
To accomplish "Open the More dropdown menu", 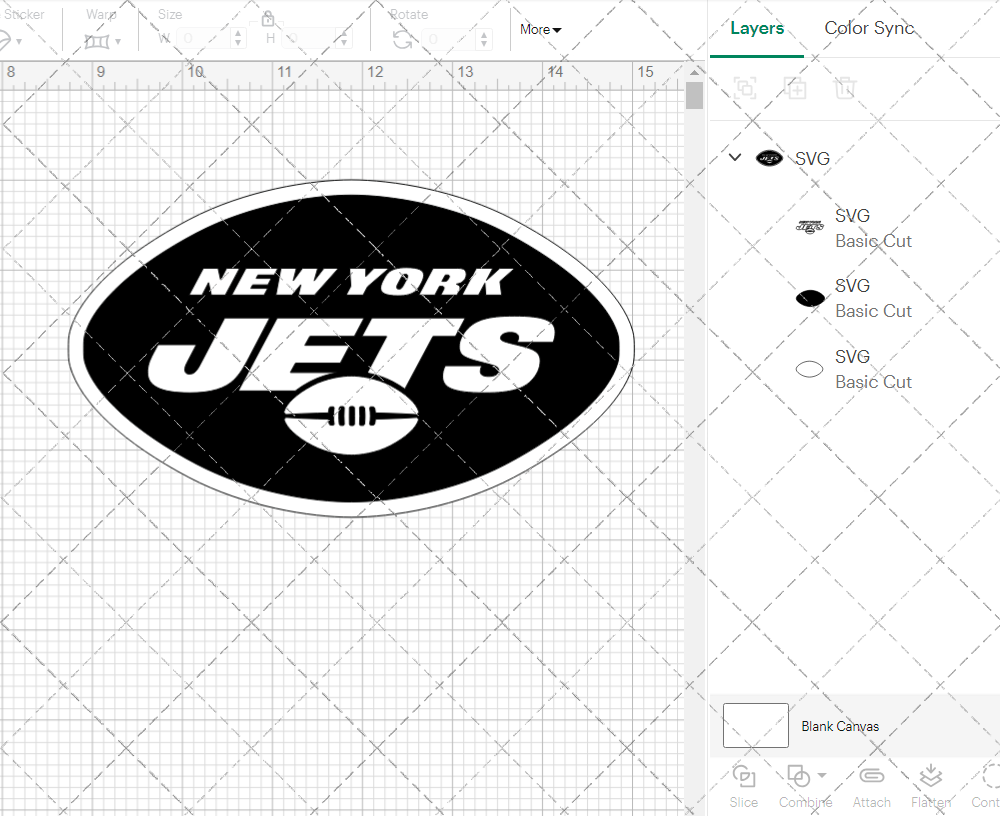I will click(x=540, y=30).
